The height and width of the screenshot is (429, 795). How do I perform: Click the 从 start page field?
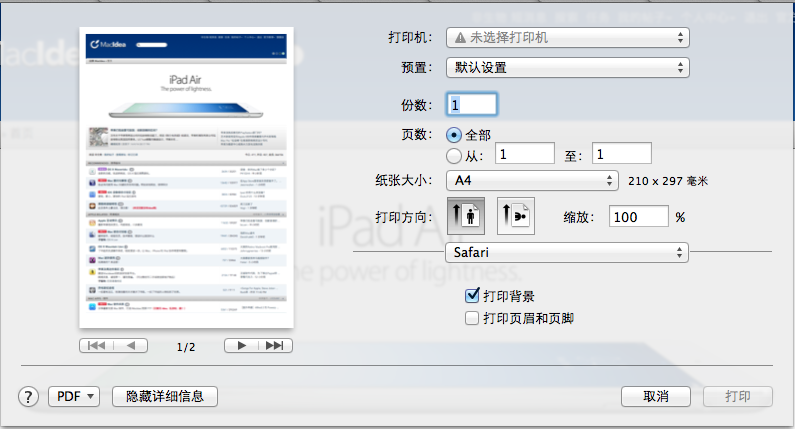click(x=525, y=154)
